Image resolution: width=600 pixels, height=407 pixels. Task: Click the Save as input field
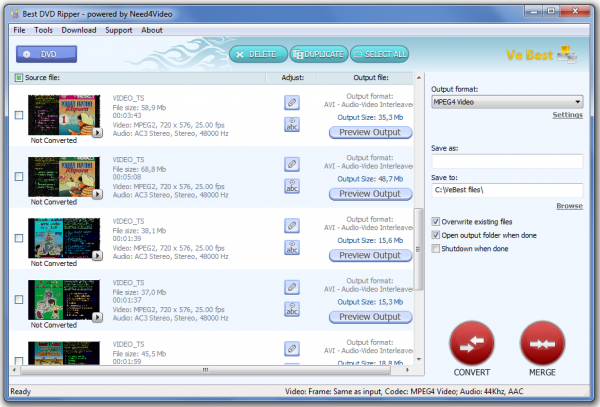pyautogui.click(x=507, y=161)
